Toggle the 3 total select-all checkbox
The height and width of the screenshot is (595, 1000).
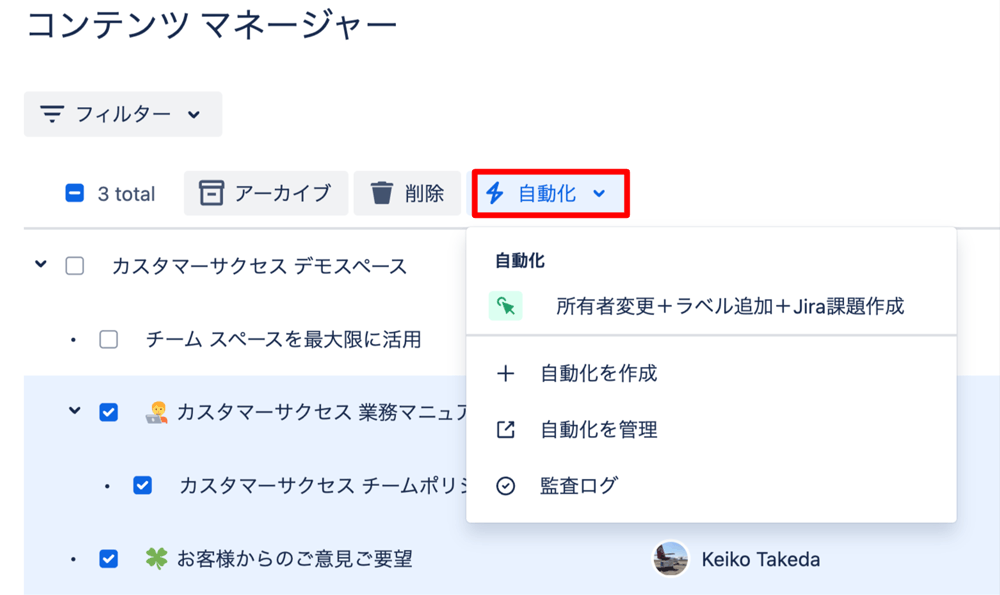click(75, 193)
